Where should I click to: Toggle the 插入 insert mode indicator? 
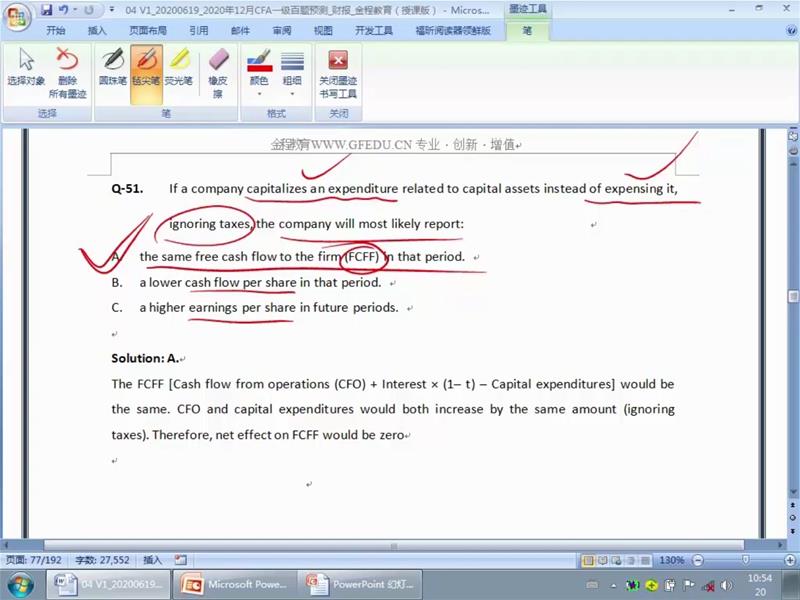coord(153,560)
